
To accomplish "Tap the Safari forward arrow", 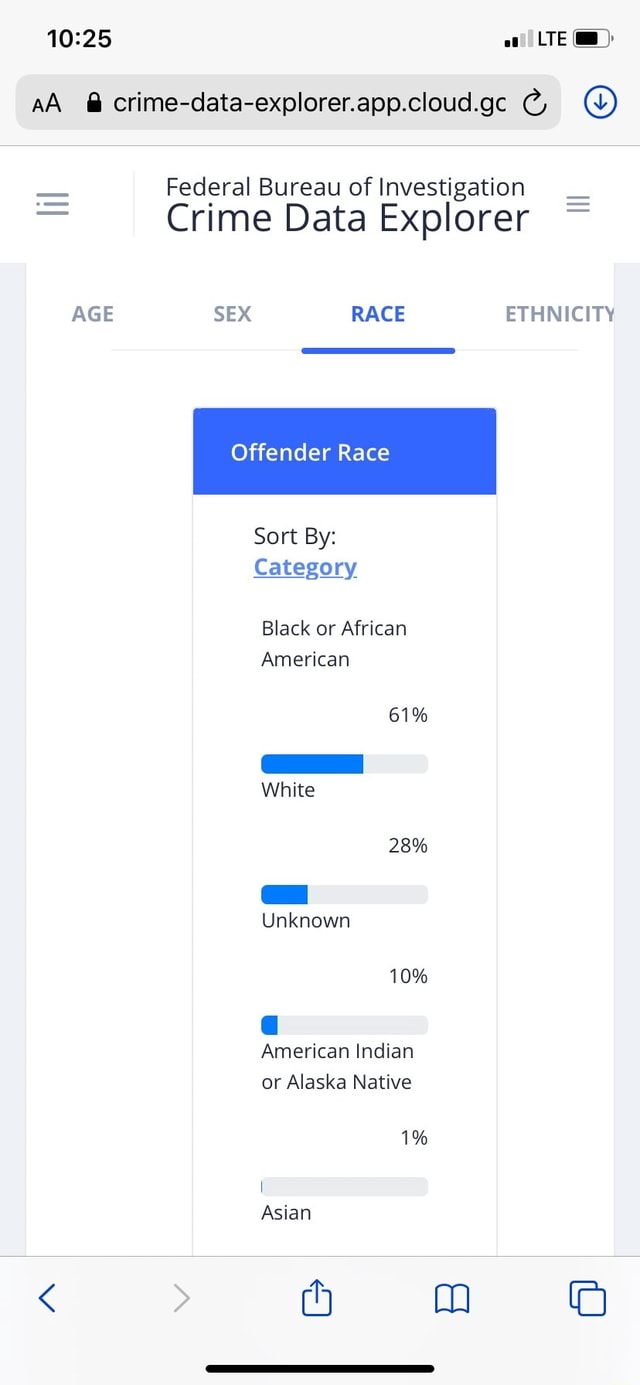I will coord(181,1297).
